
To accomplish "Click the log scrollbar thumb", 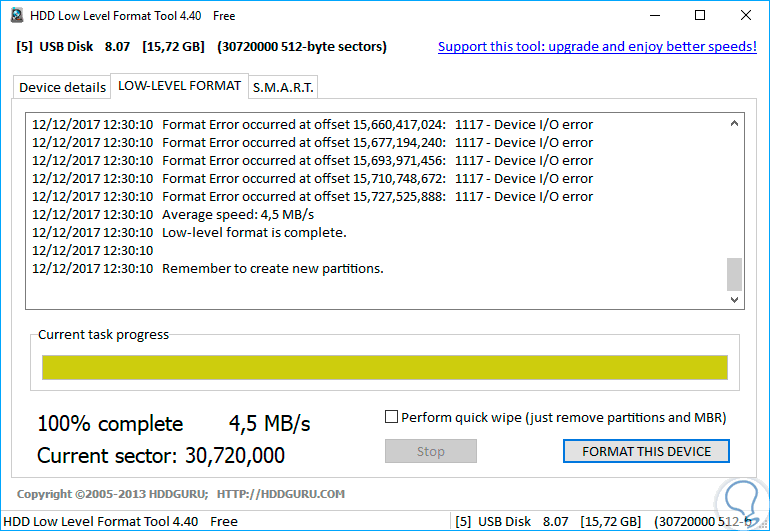I will (735, 273).
